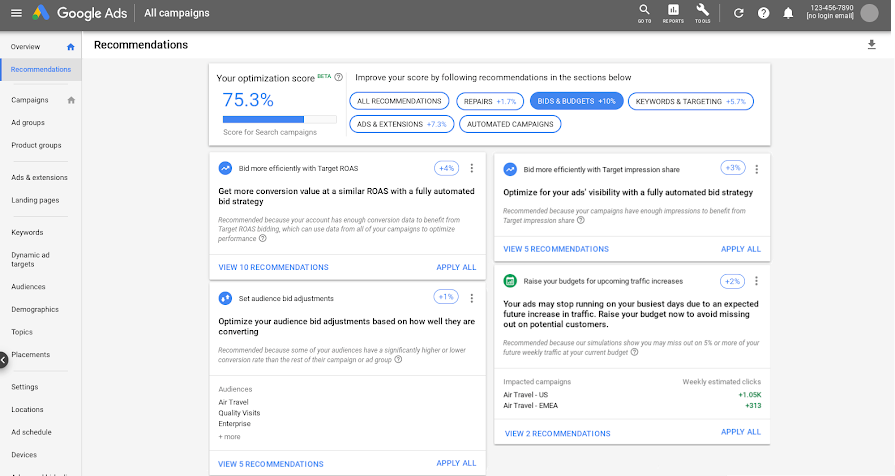Click the account avatar circle
The image size is (895, 476).
click(869, 13)
